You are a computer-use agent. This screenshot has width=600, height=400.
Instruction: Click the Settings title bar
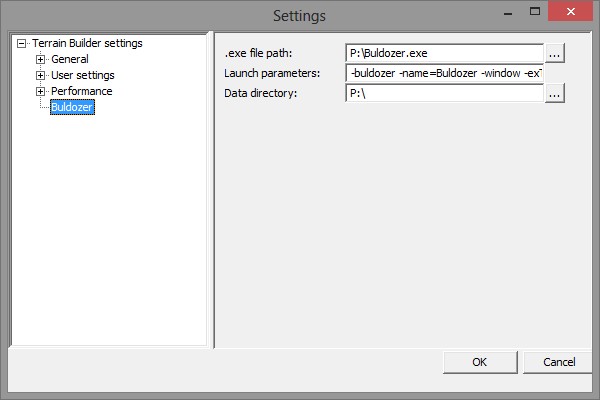300,15
